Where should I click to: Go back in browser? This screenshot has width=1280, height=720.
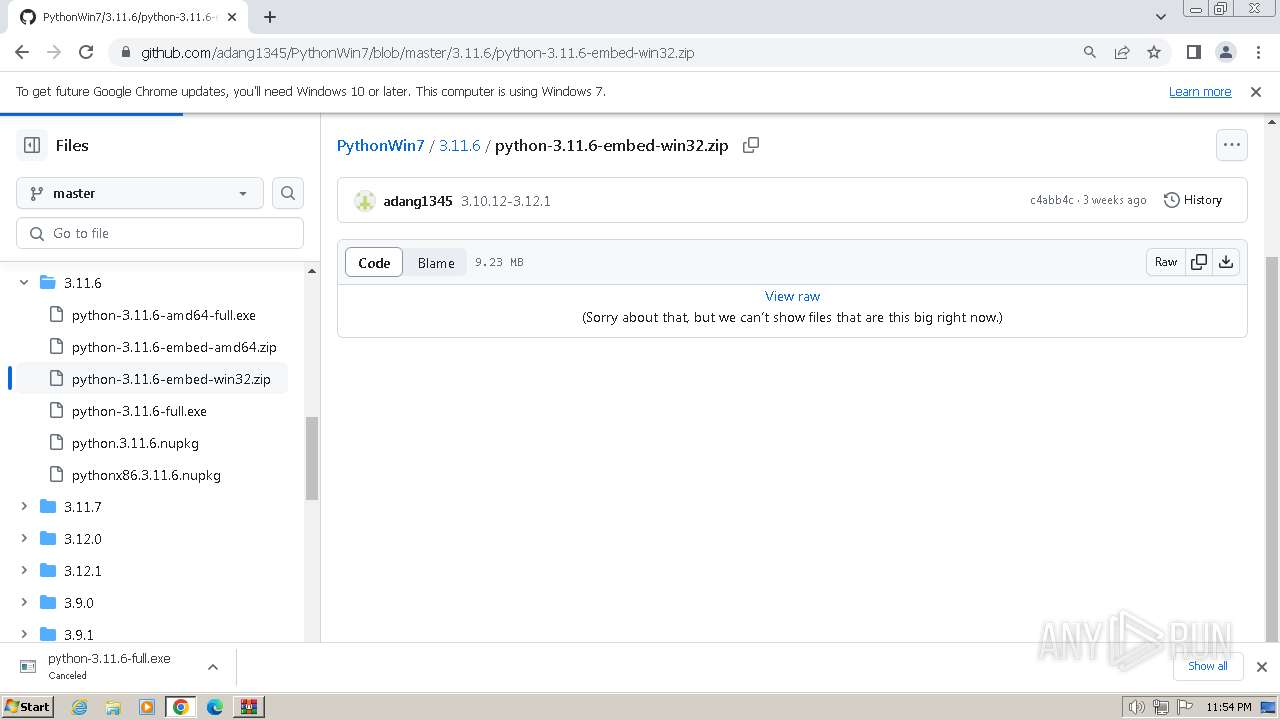coord(22,52)
